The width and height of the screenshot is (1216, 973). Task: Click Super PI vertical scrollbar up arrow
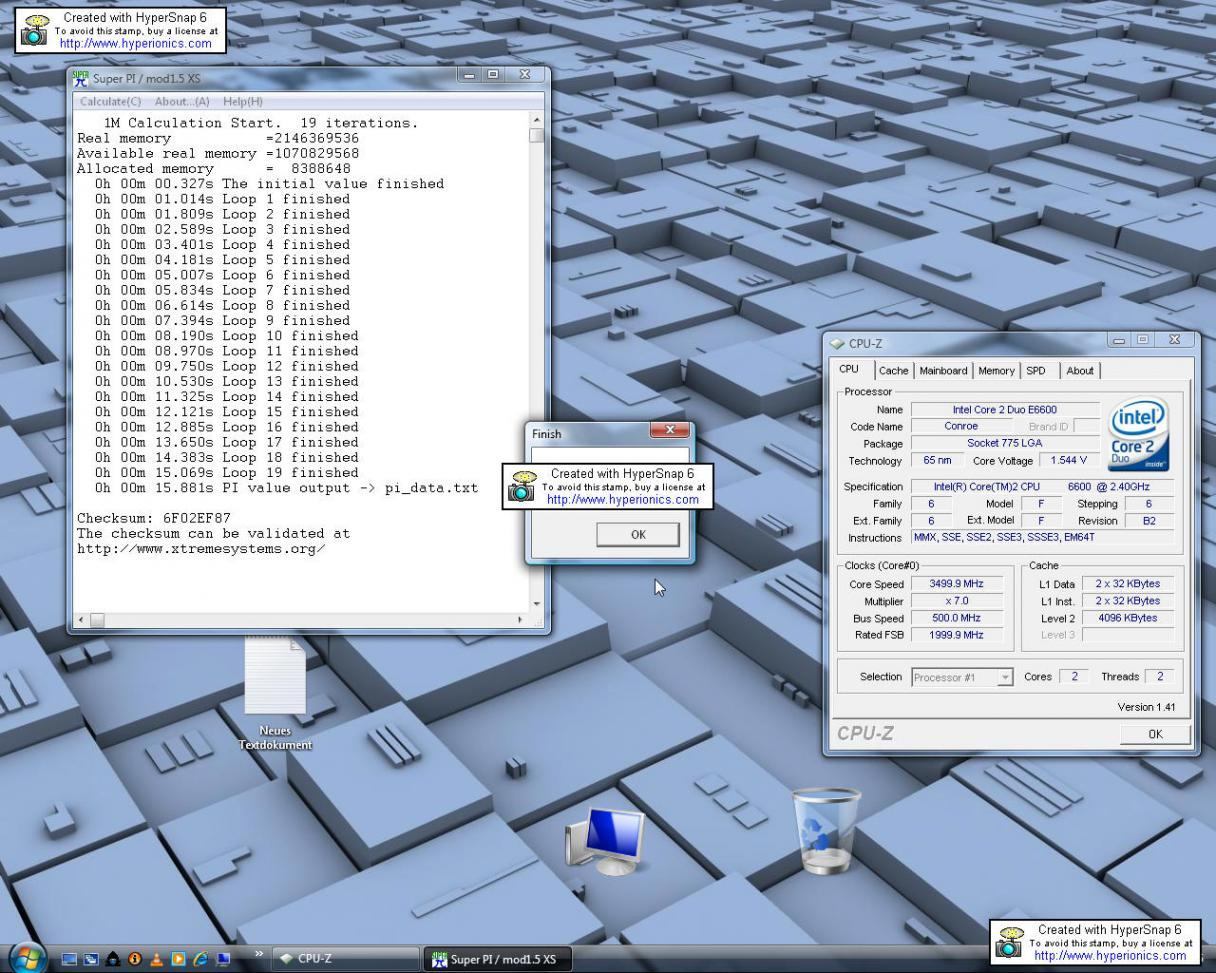(x=537, y=121)
